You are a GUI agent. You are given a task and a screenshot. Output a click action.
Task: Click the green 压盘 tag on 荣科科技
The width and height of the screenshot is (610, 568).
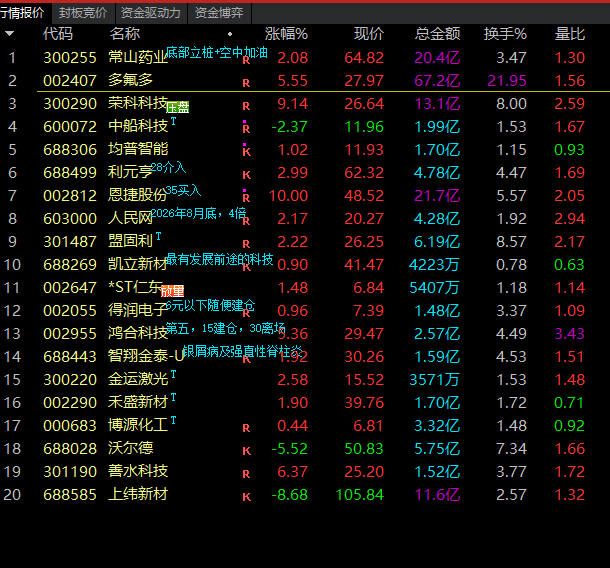[177, 107]
